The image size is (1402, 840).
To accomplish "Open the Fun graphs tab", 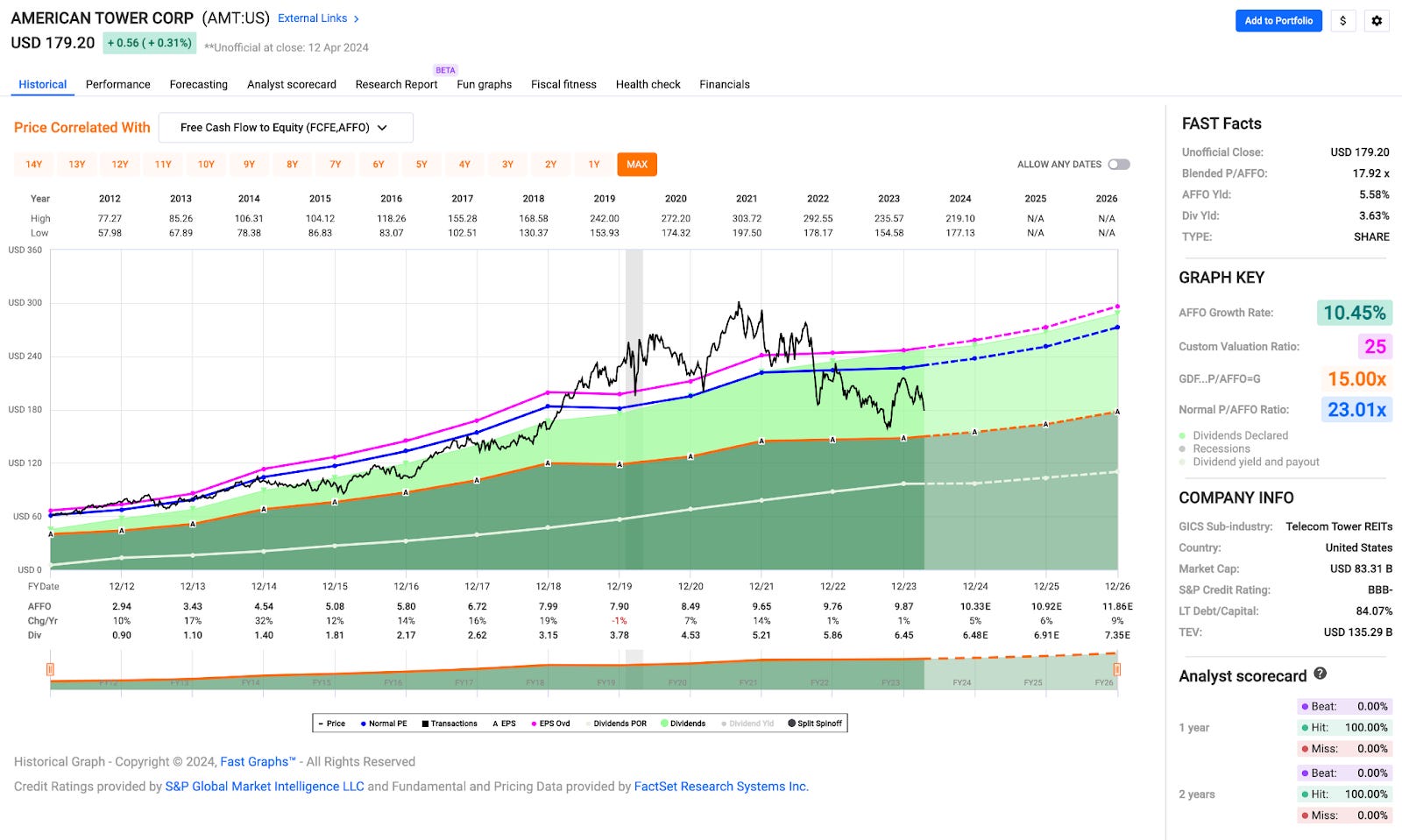I will (485, 84).
